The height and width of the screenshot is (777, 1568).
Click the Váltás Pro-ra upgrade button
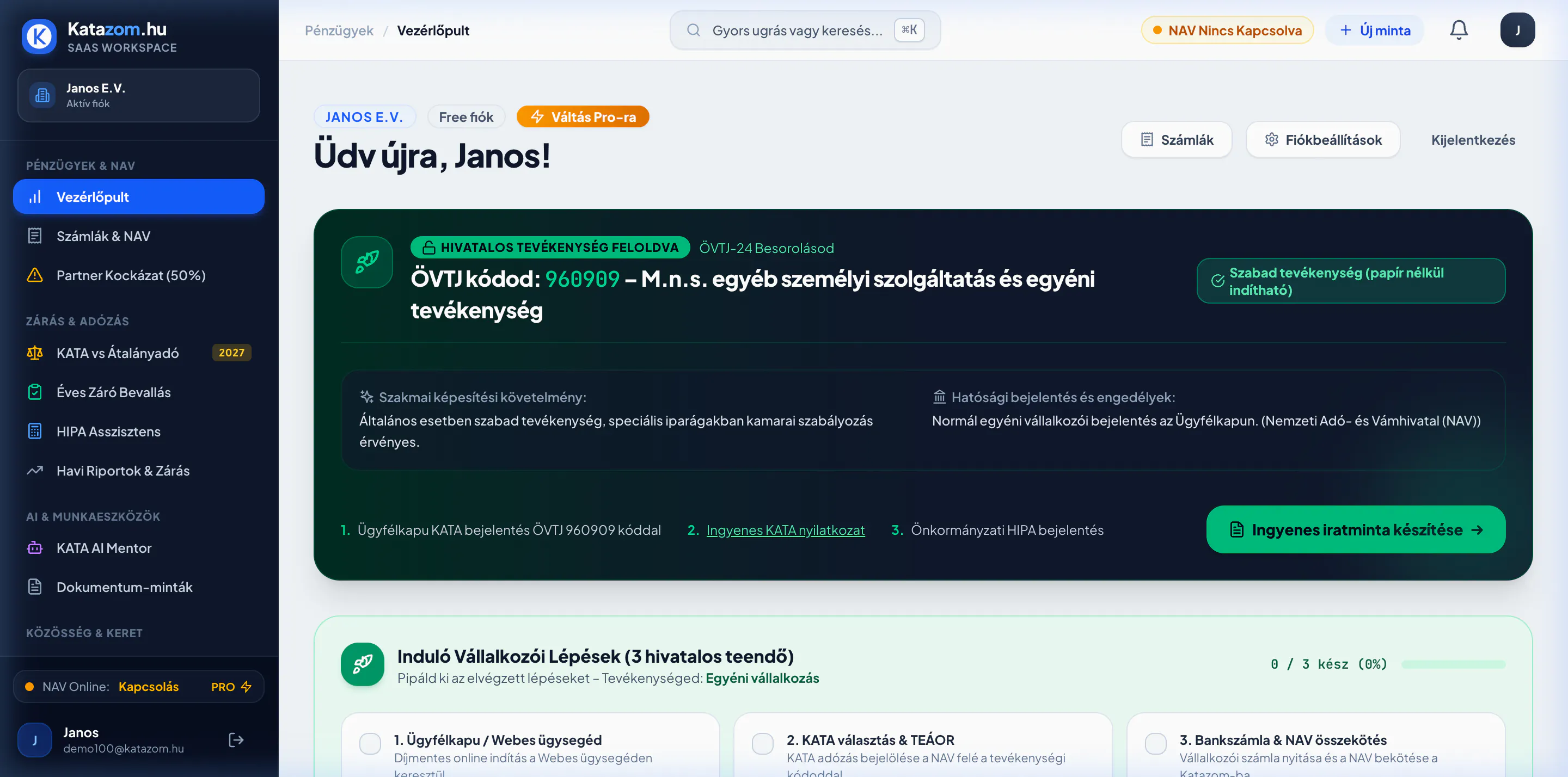click(x=583, y=117)
